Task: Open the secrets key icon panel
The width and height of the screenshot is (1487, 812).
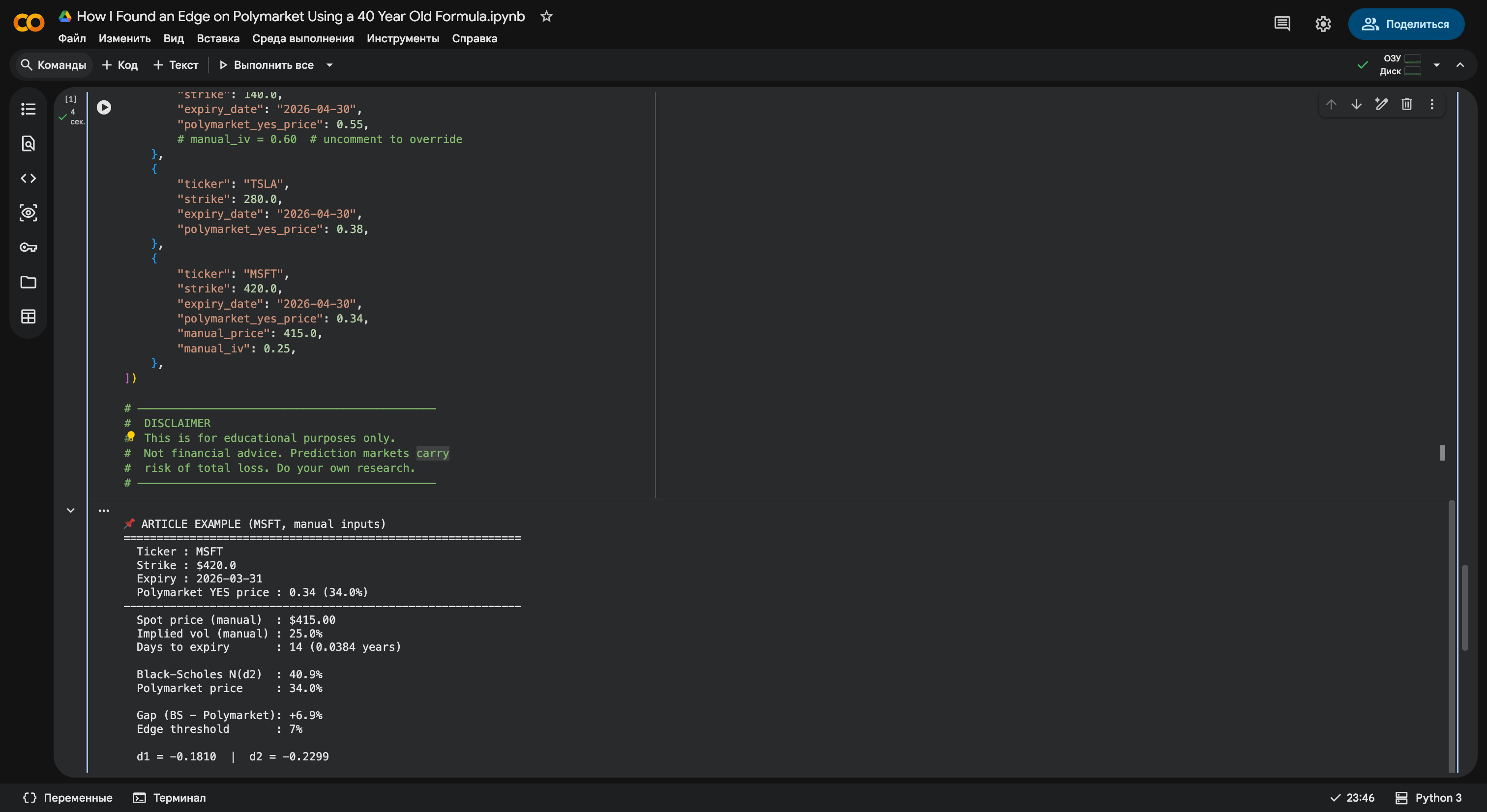Action: coord(28,248)
